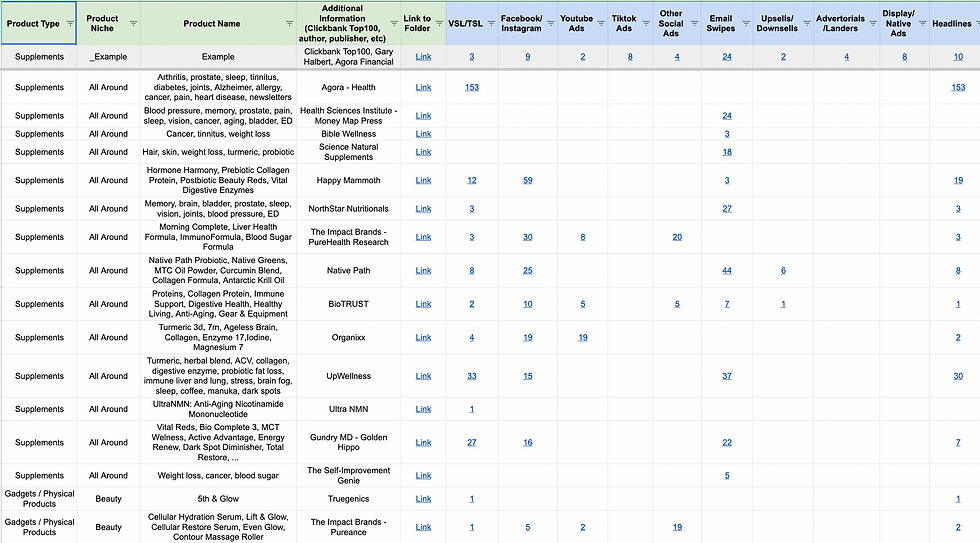
Task: Click the 19 Other Social Ads link for Pureance
Action: 677,527
